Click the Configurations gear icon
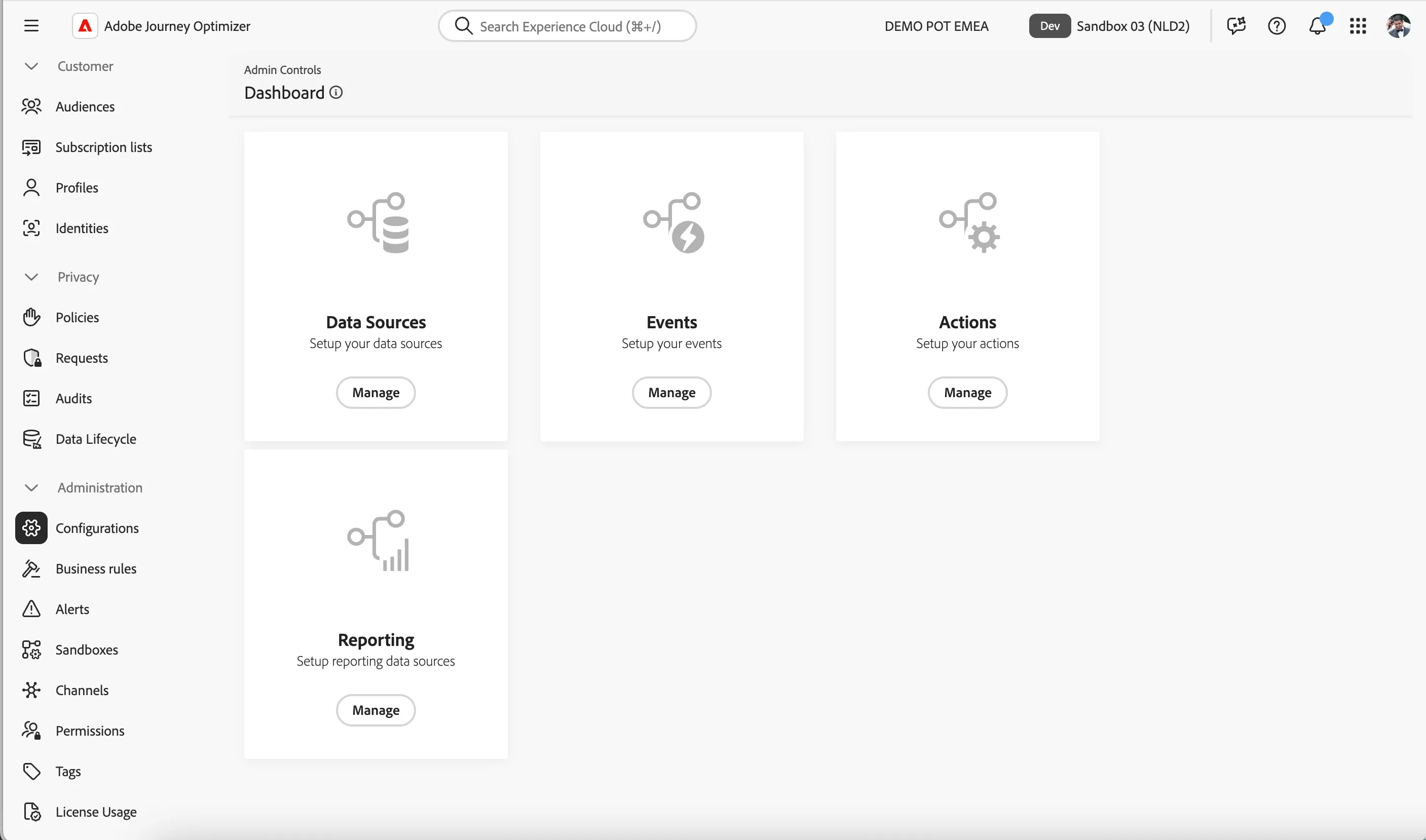This screenshot has height=840, width=1426. [x=31, y=528]
